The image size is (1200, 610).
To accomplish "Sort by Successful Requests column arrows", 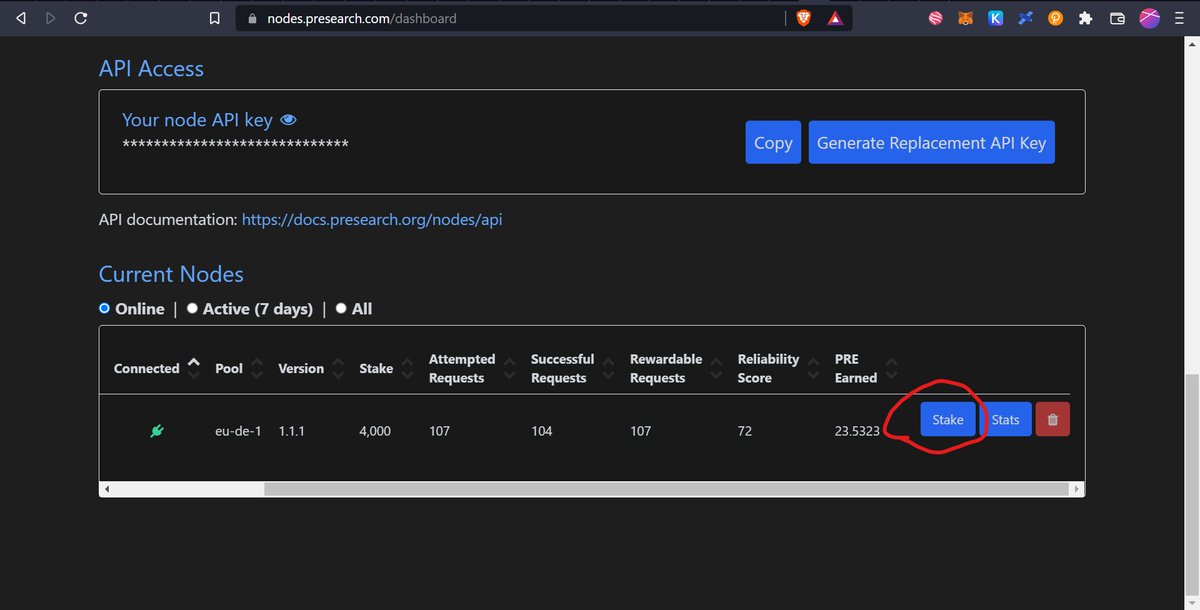I will 609,368.
